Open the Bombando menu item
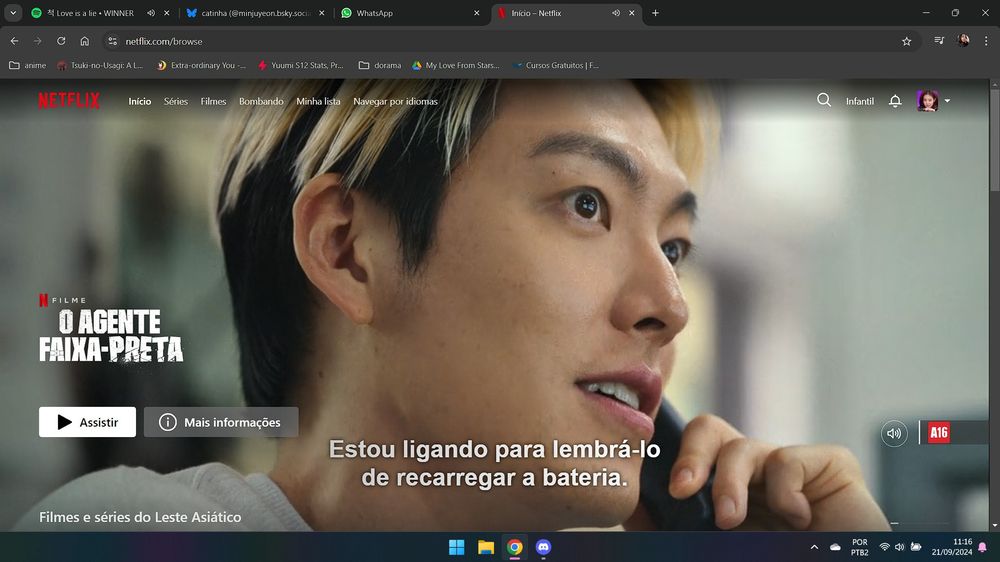The image size is (1000, 562). point(261,101)
